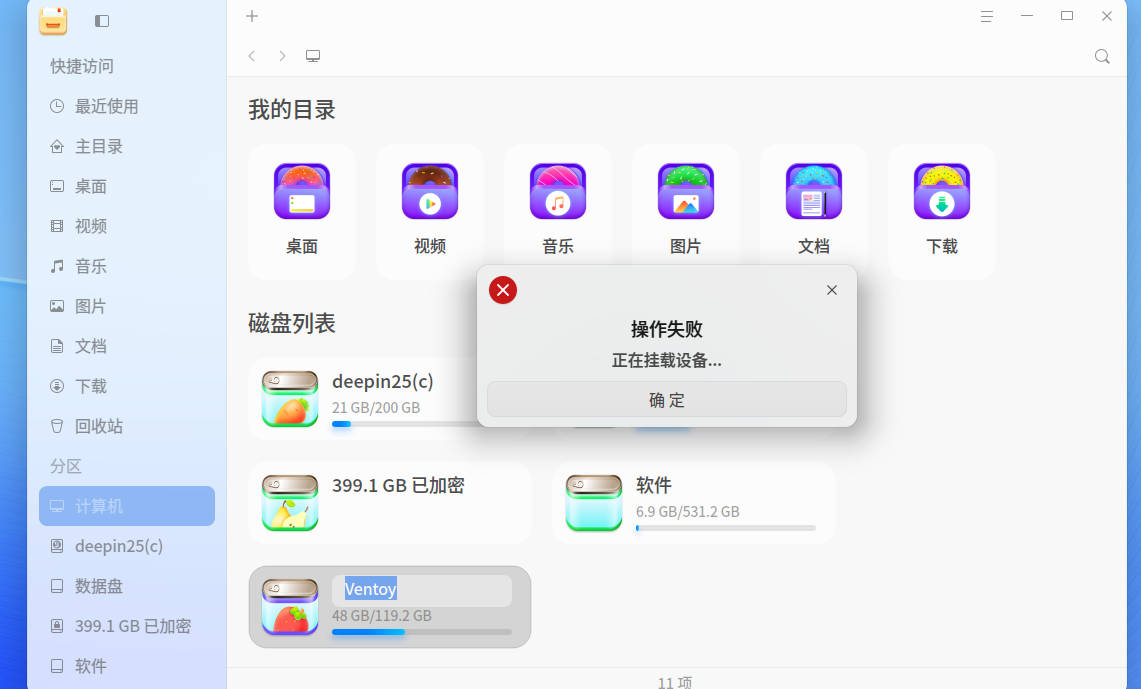
Task: Open the 图片 folder icon in 我的目录
Action: click(686, 191)
